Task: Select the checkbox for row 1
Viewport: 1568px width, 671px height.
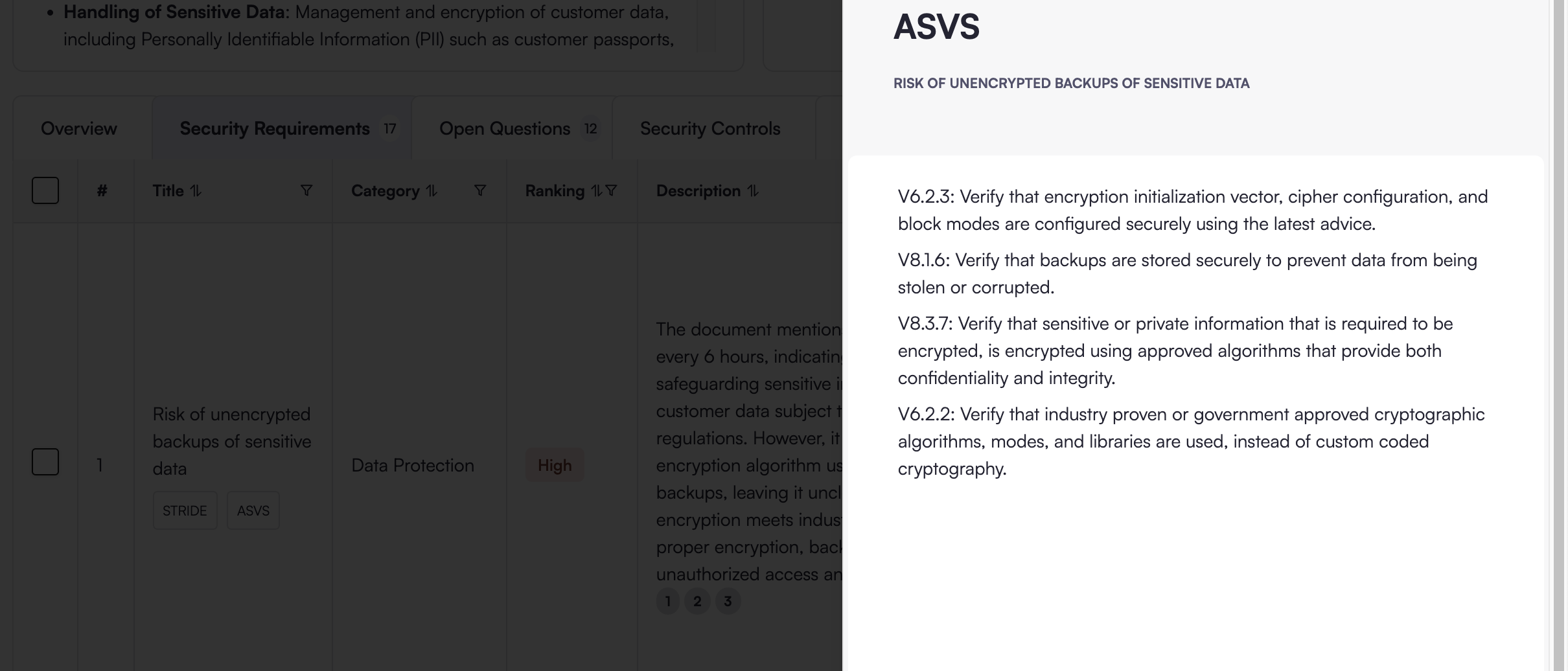Action: pyautogui.click(x=45, y=462)
